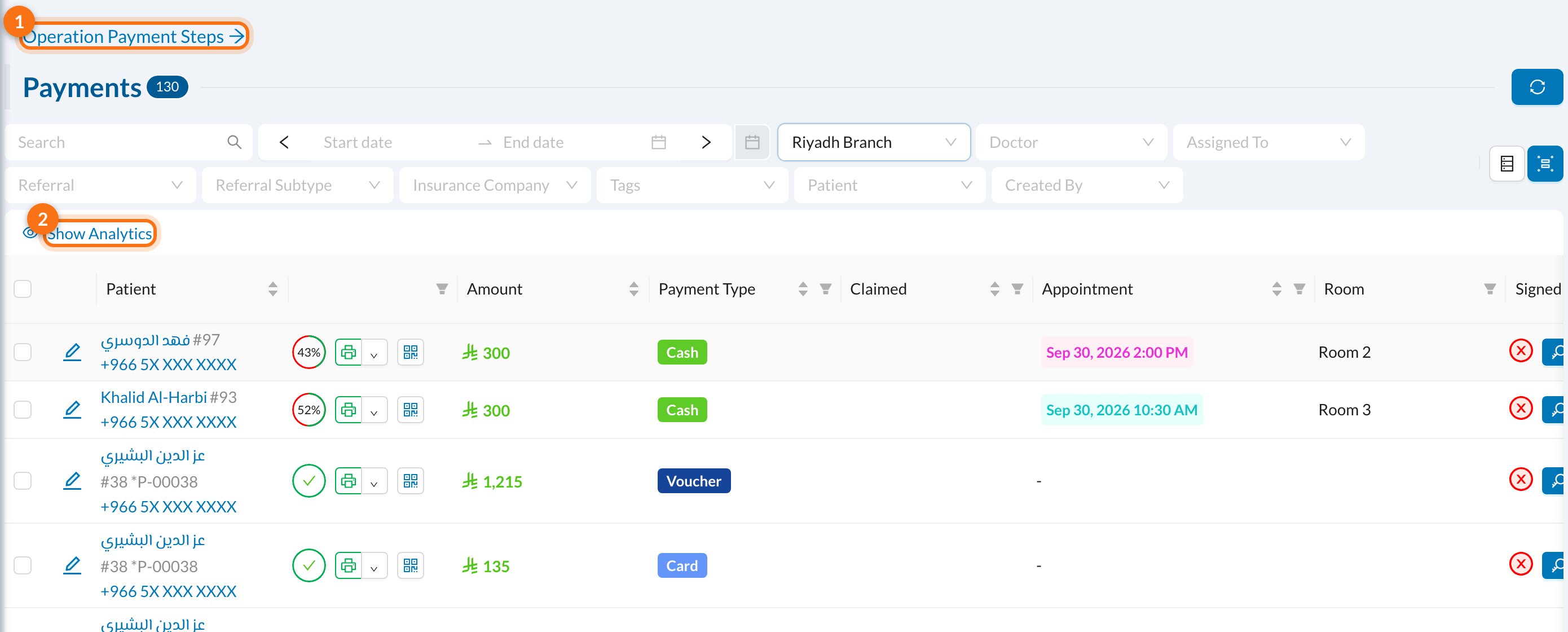
Task: Click the 52% progress circle
Action: click(309, 410)
